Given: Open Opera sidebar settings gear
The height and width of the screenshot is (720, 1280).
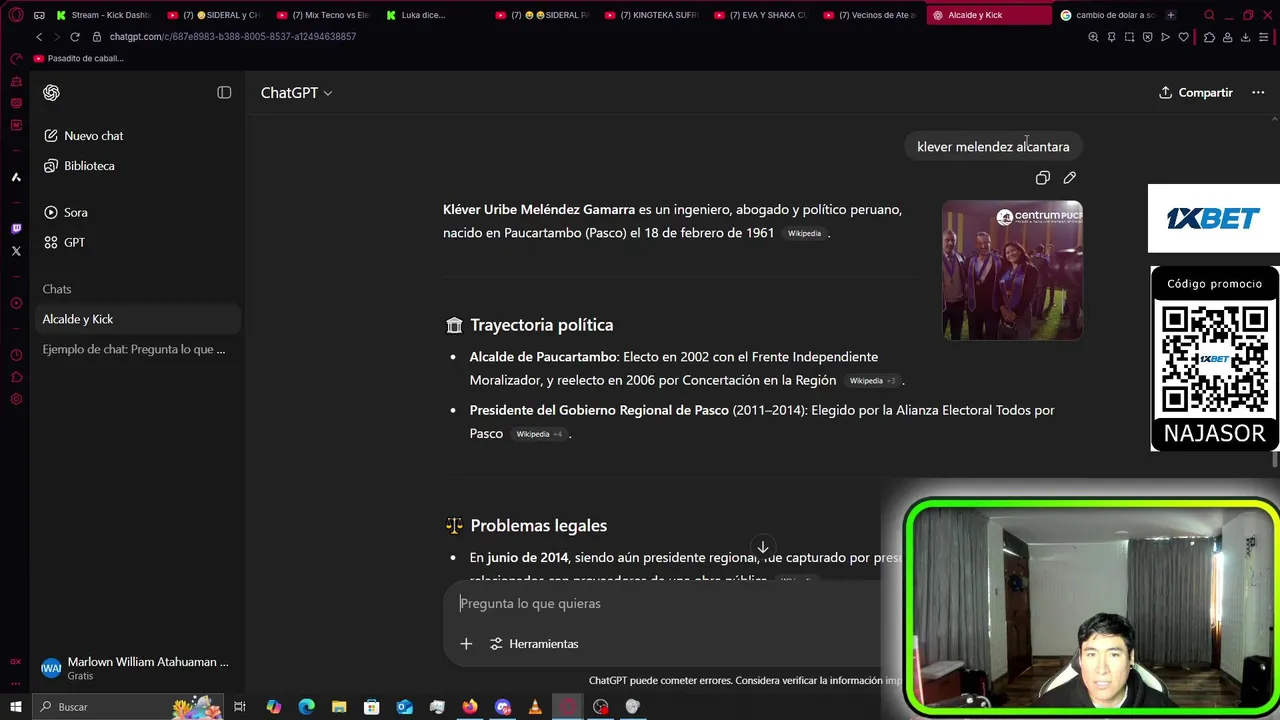Looking at the screenshot, I should coord(16,399).
